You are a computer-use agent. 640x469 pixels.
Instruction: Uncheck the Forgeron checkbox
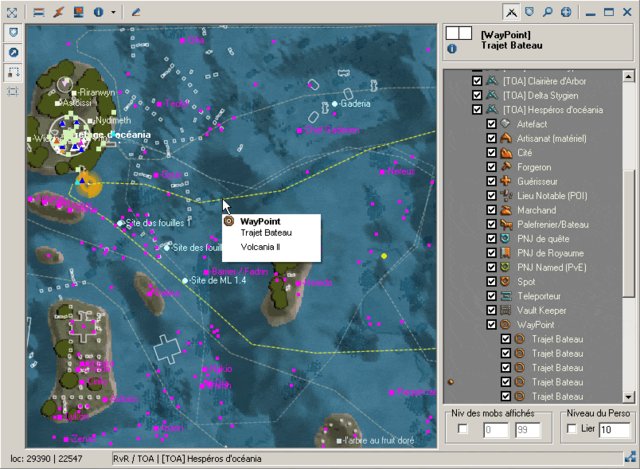click(491, 167)
